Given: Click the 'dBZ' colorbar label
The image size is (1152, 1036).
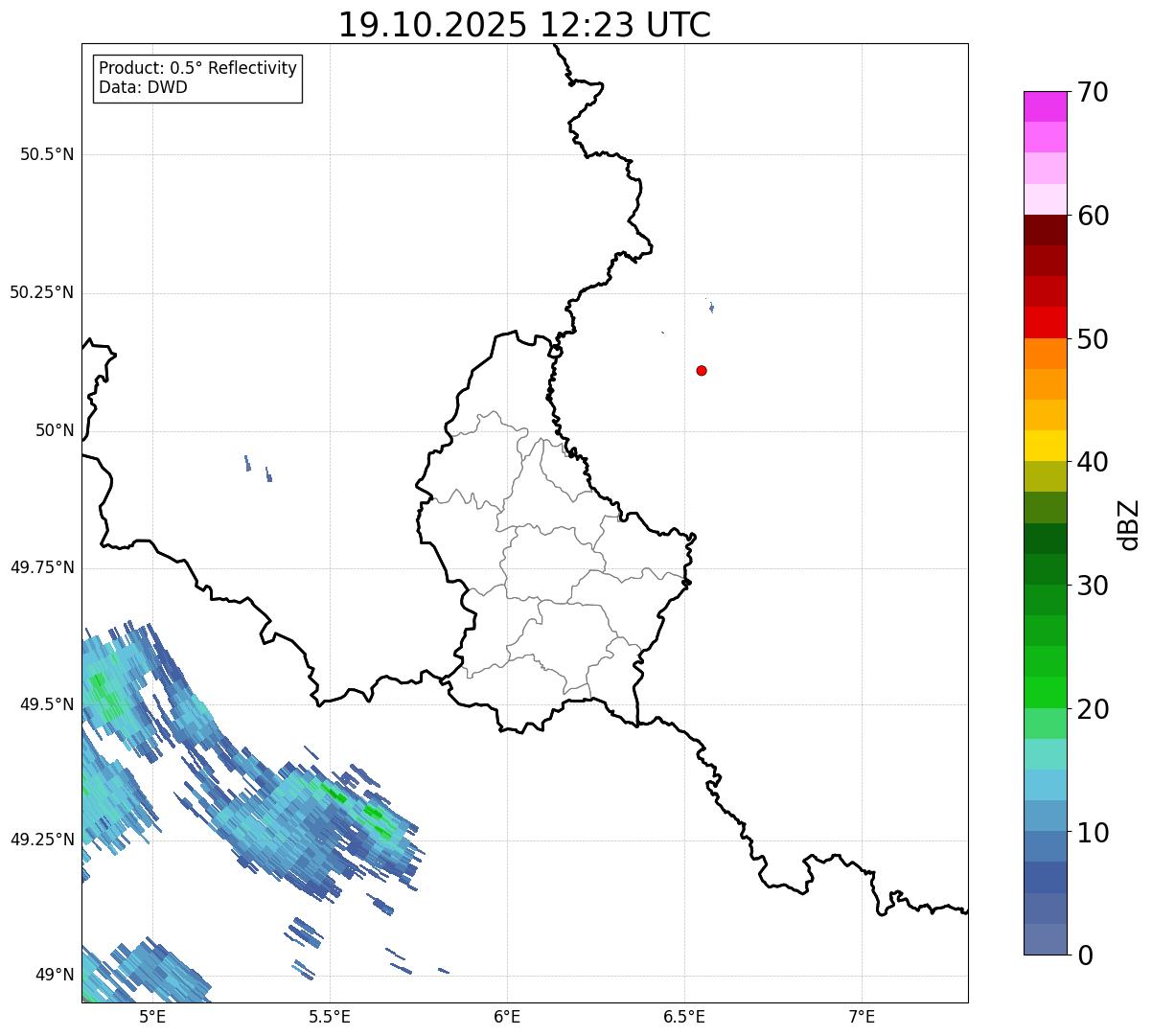Looking at the screenshot, I should coord(1128,523).
